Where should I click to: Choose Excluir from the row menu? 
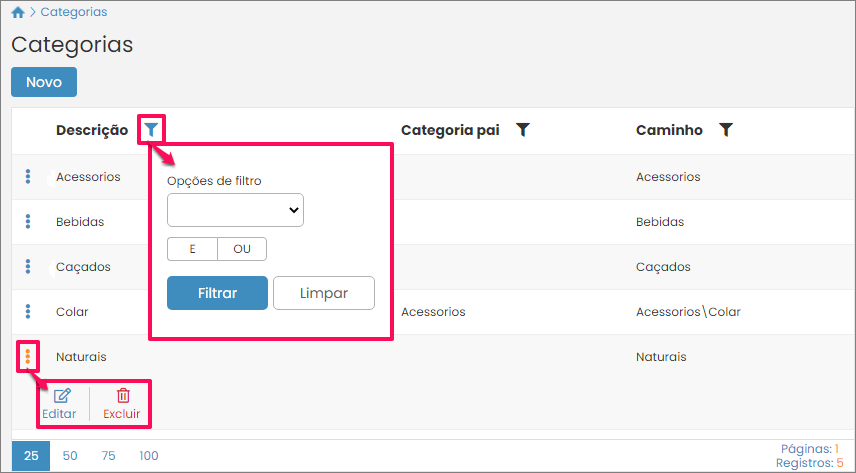pyautogui.click(x=122, y=403)
